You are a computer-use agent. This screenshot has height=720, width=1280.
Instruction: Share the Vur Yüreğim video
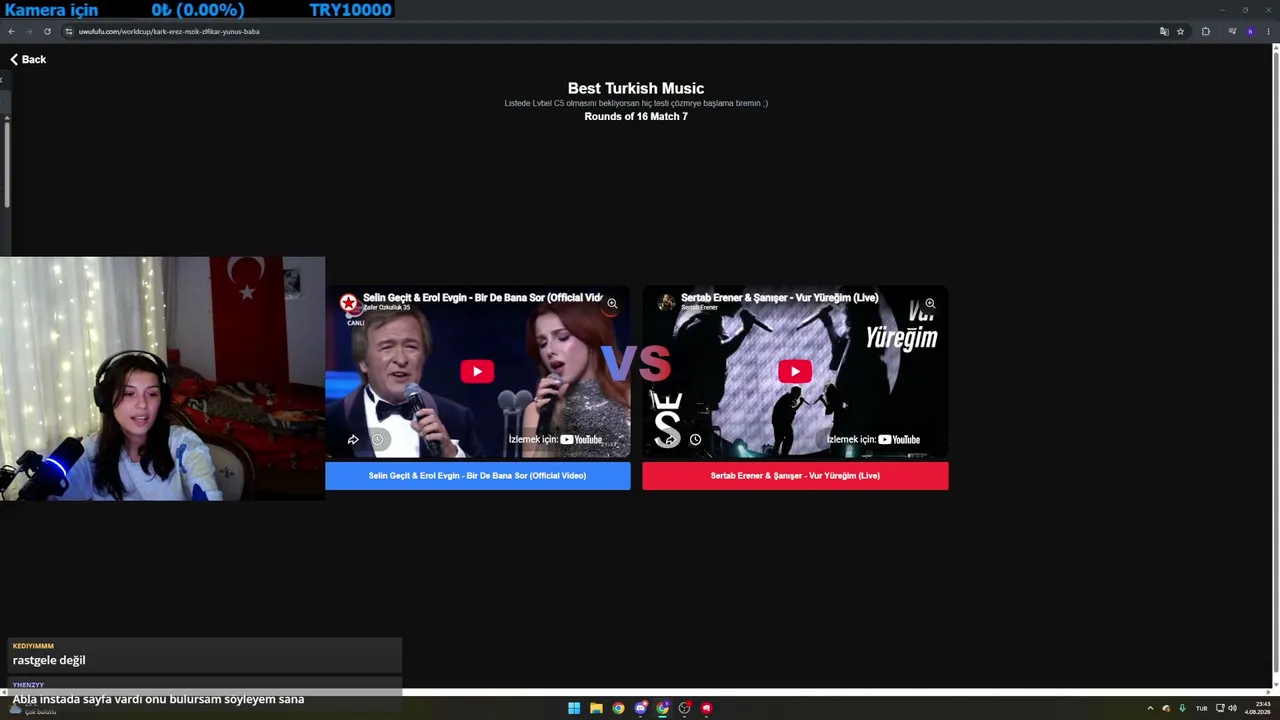(671, 440)
